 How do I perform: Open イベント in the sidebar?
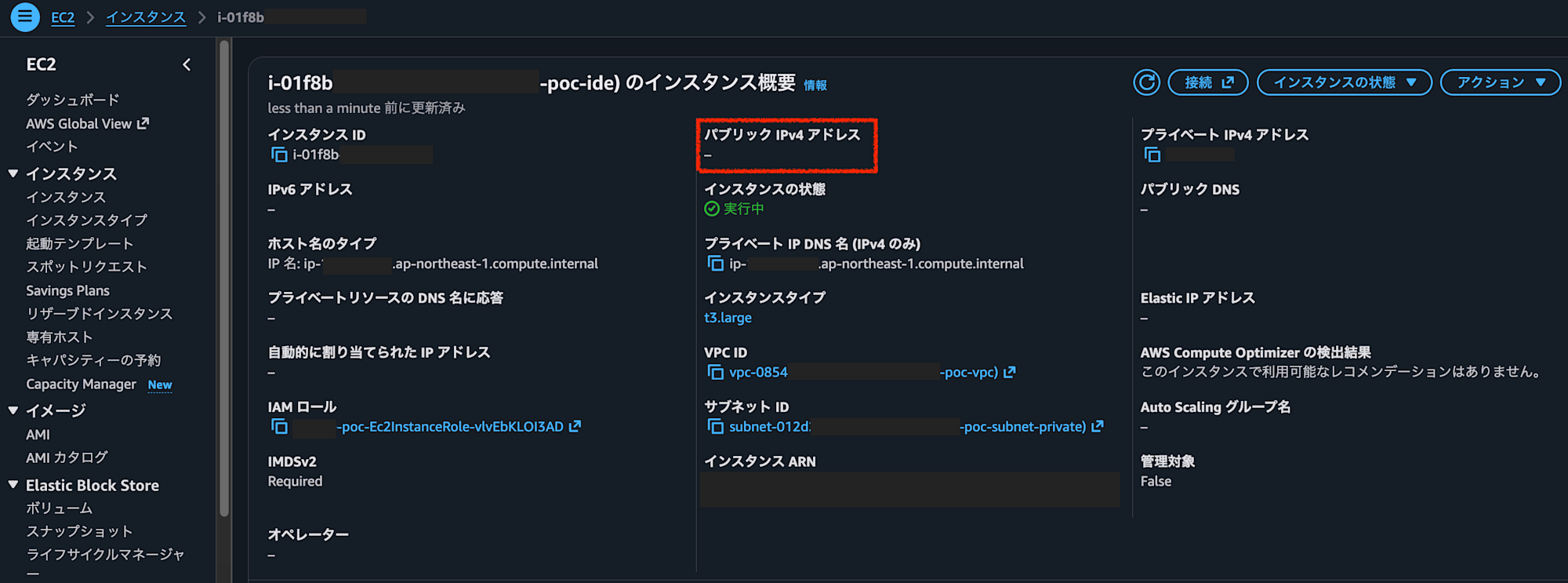(52, 147)
